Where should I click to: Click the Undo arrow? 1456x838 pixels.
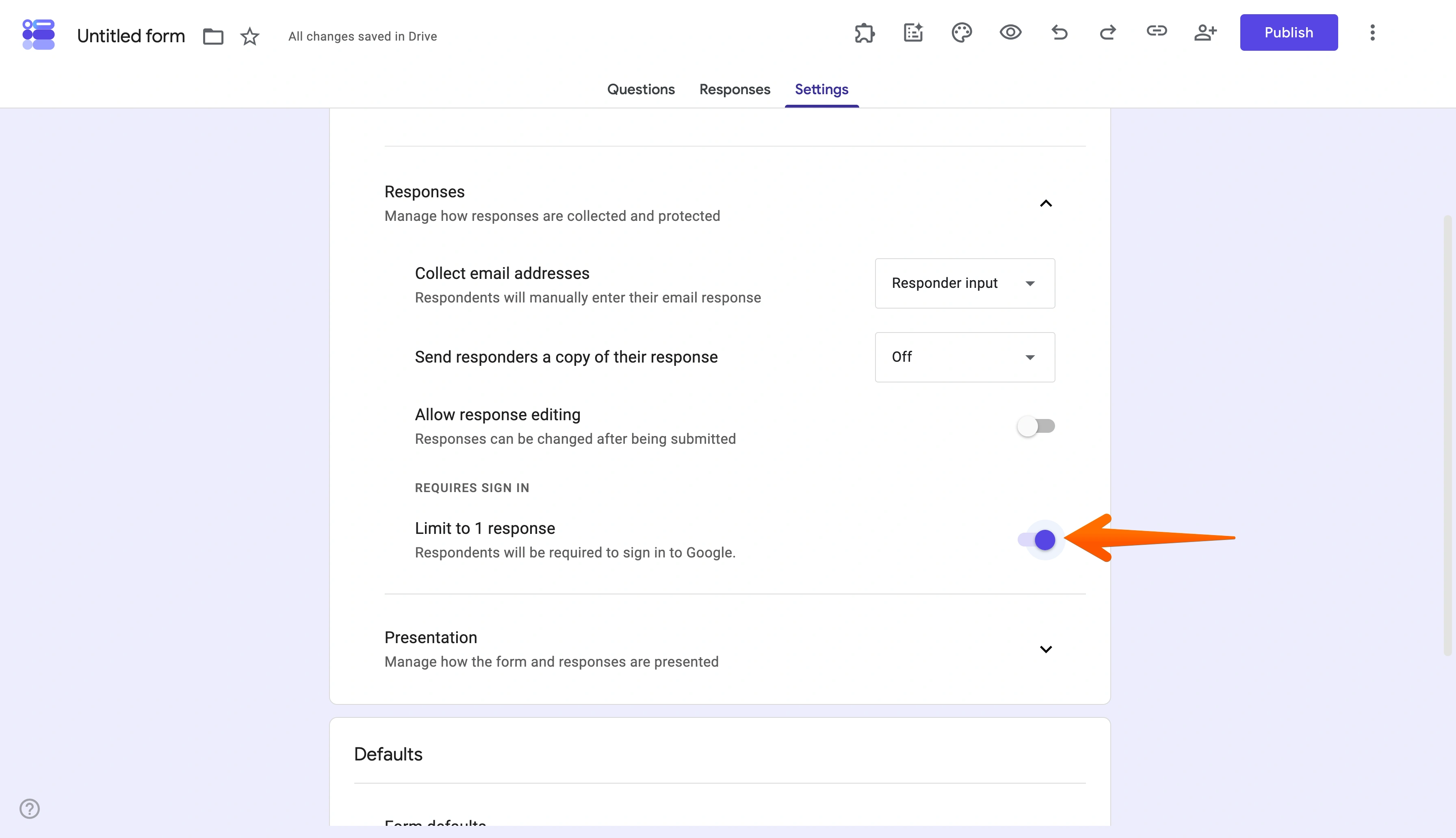1059,32
